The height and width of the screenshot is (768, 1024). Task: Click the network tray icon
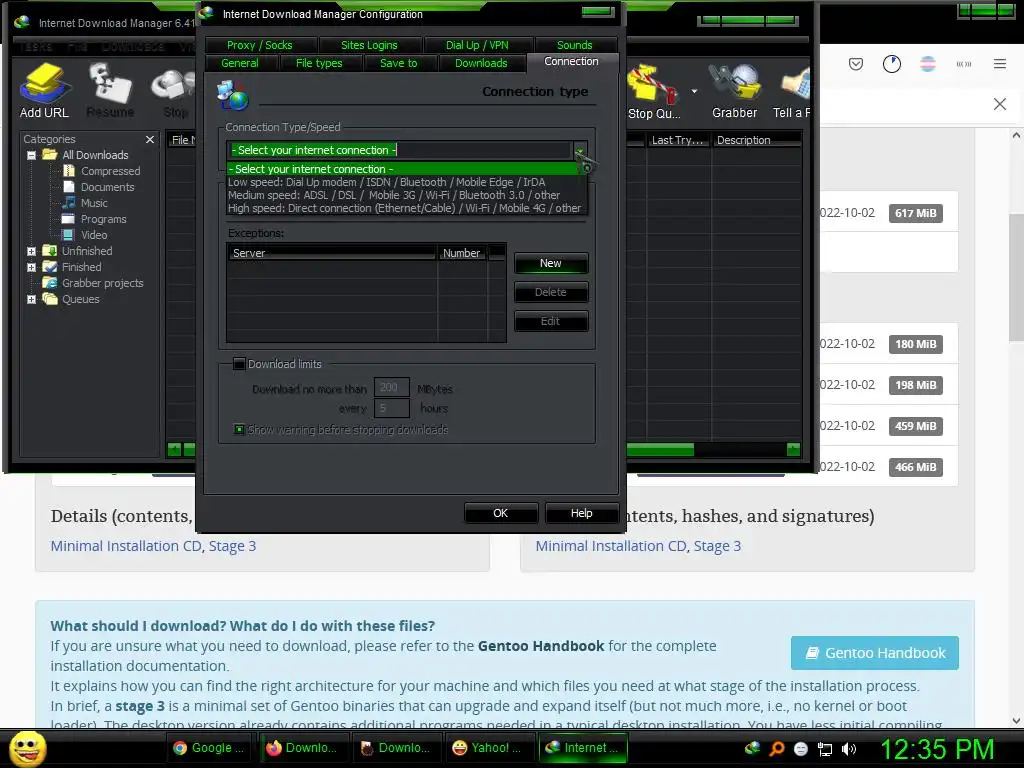(x=825, y=749)
